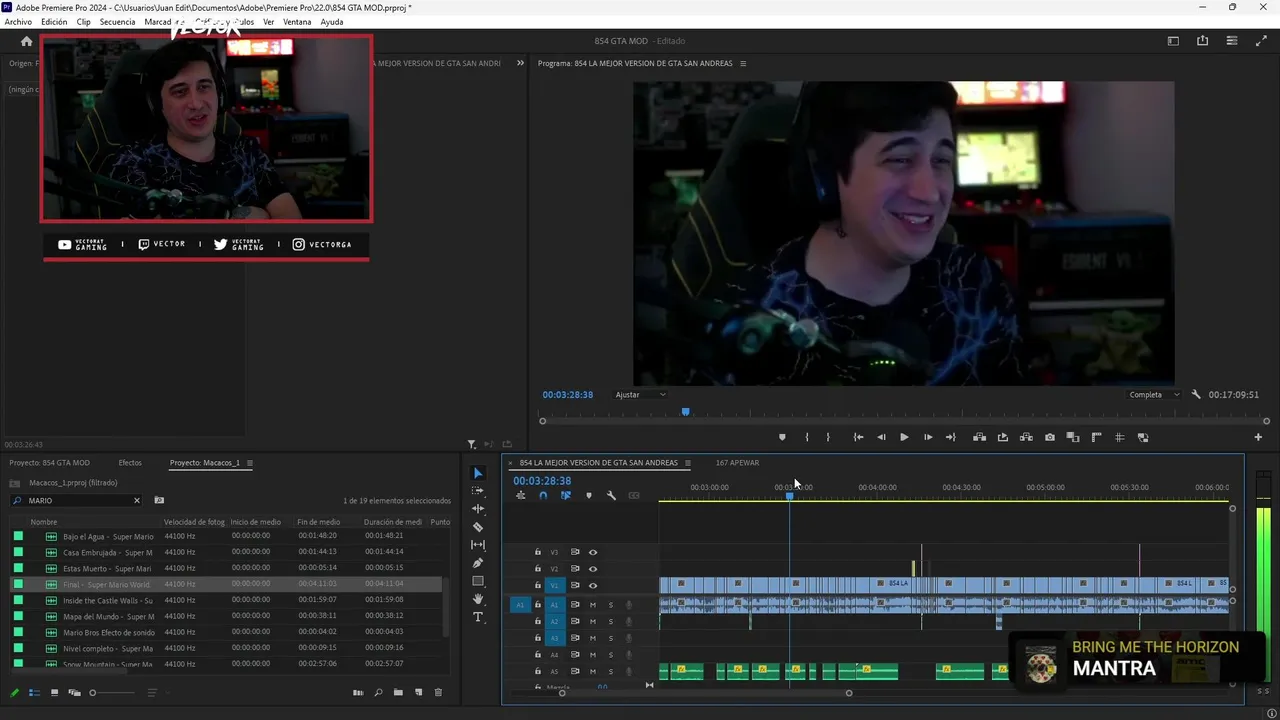Image resolution: width=1280 pixels, height=720 pixels.
Task: Mute audio track A5
Action: tap(593, 671)
